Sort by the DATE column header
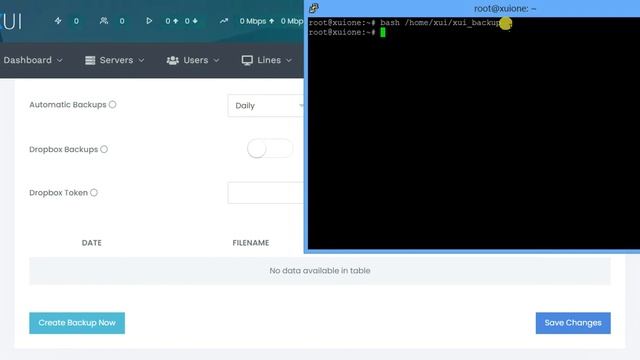Screen dimensions: 640x360 91,243
